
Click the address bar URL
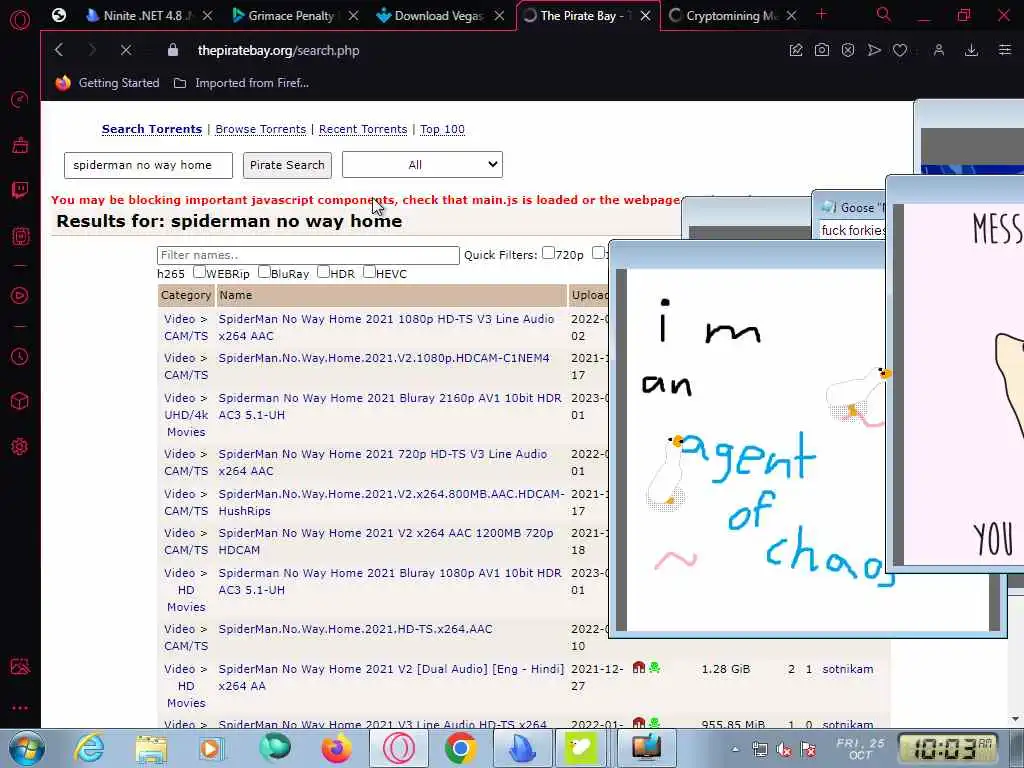point(278,50)
